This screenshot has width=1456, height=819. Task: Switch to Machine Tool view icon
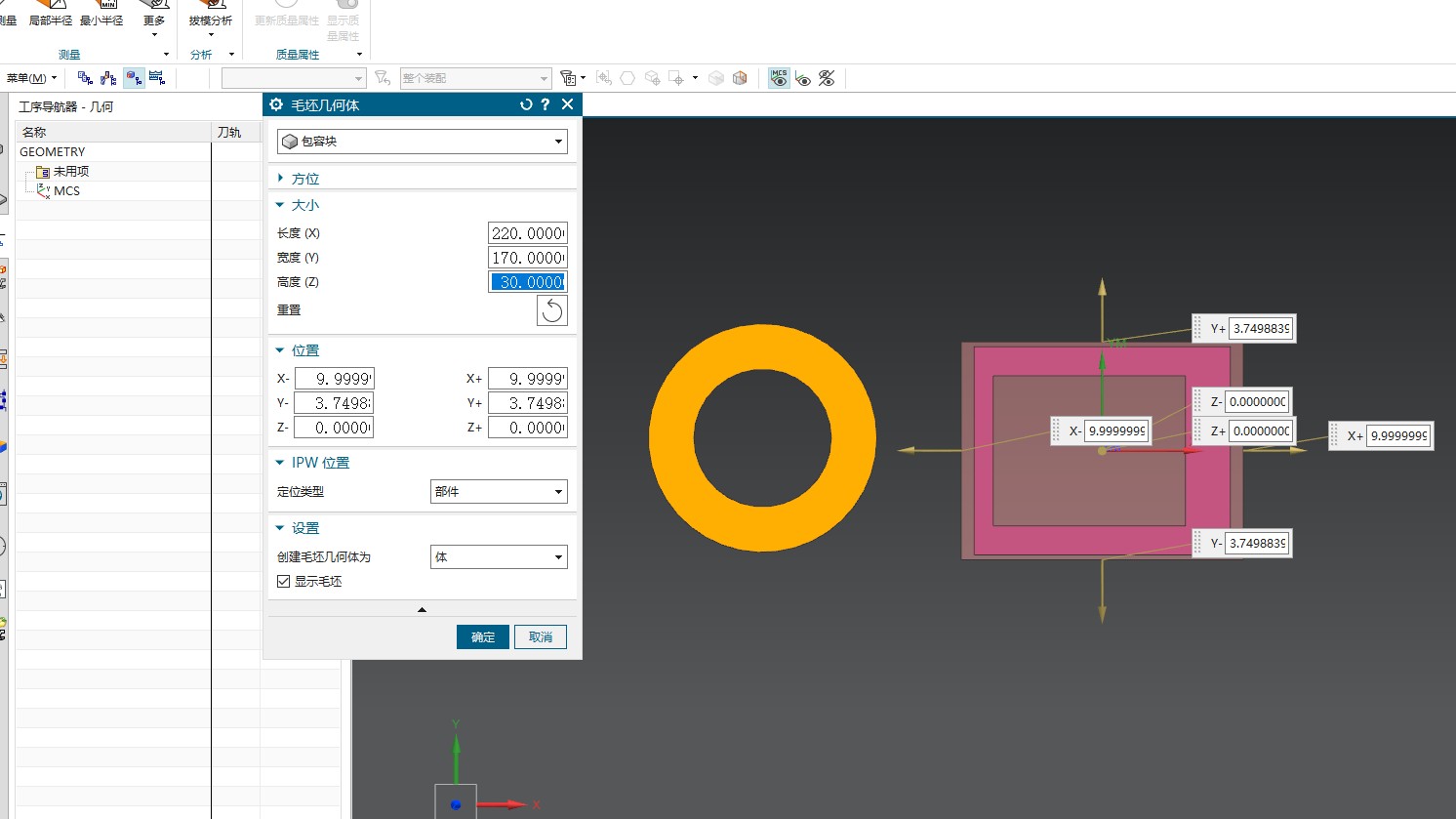point(108,78)
